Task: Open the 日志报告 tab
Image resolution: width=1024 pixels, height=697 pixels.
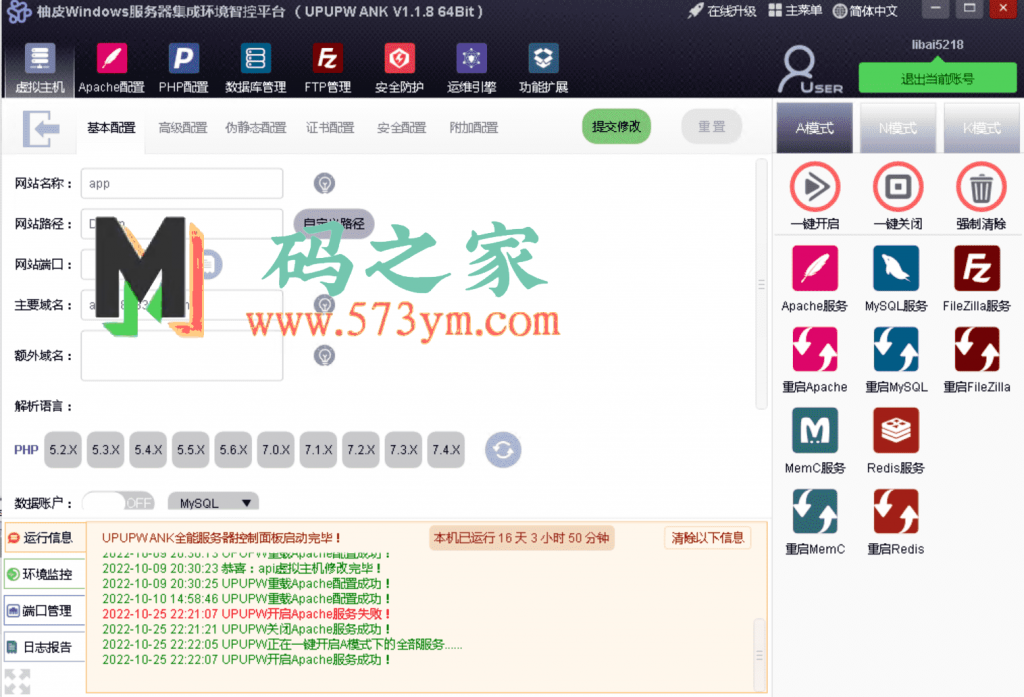Action: pos(44,647)
